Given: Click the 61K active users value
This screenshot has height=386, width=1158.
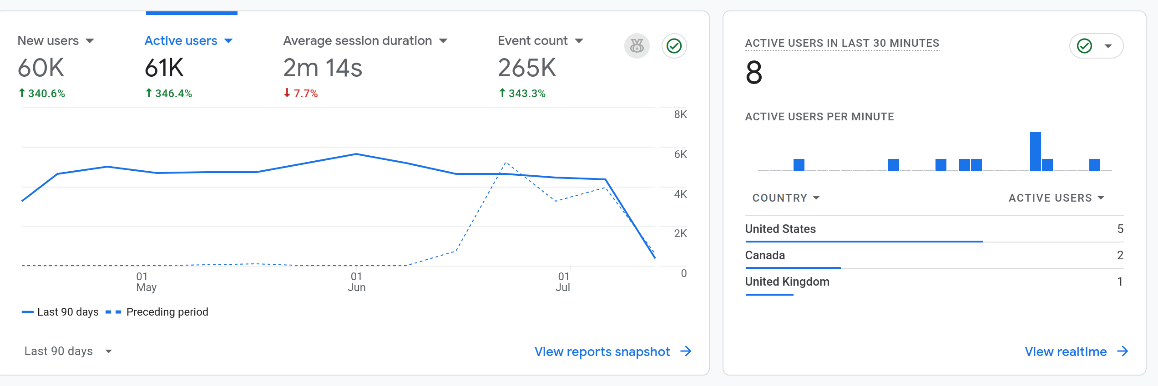Looking at the screenshot, I should (x=164, y=69).
